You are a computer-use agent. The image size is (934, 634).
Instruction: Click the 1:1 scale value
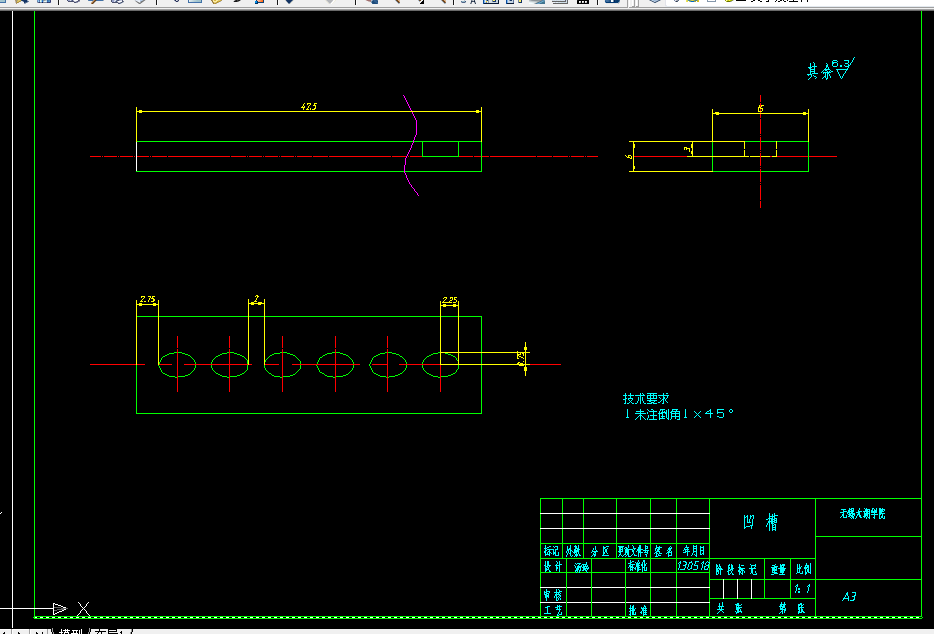pos(802,589)
